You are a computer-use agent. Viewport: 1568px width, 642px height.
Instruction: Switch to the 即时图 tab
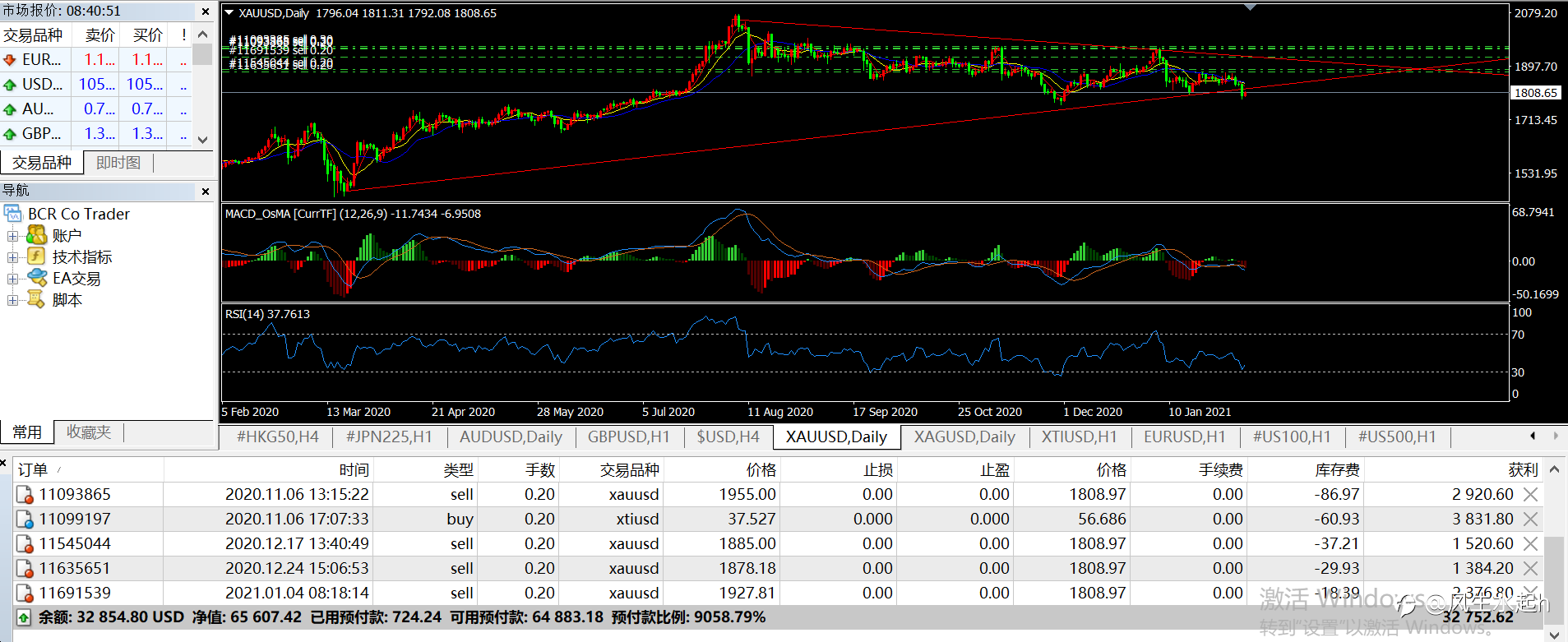pos(118,163)
